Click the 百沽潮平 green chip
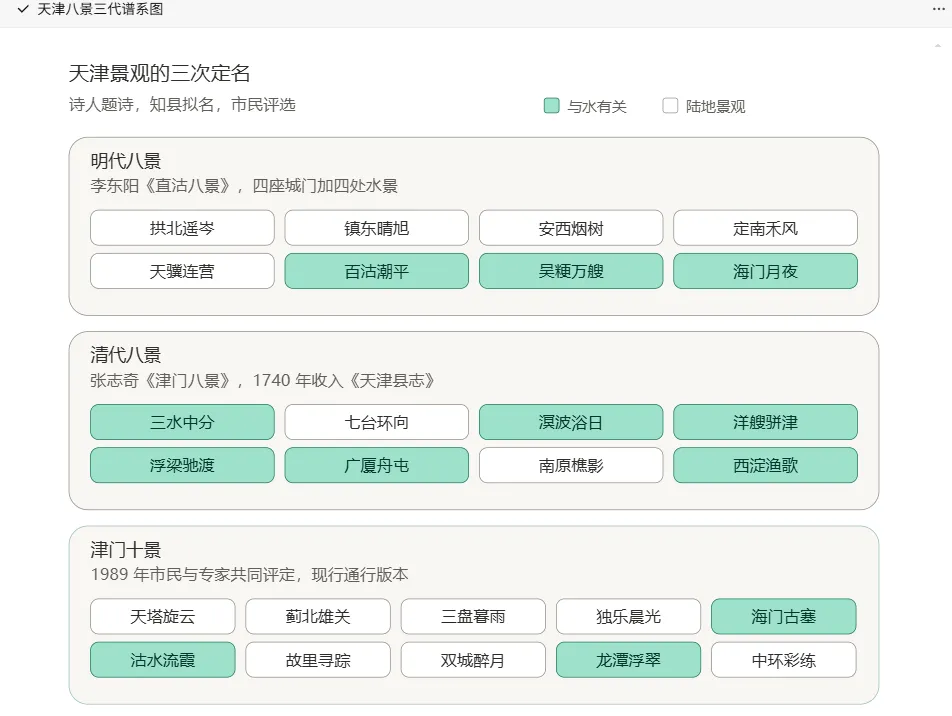The image size is (952, 716). click(376, 271)
